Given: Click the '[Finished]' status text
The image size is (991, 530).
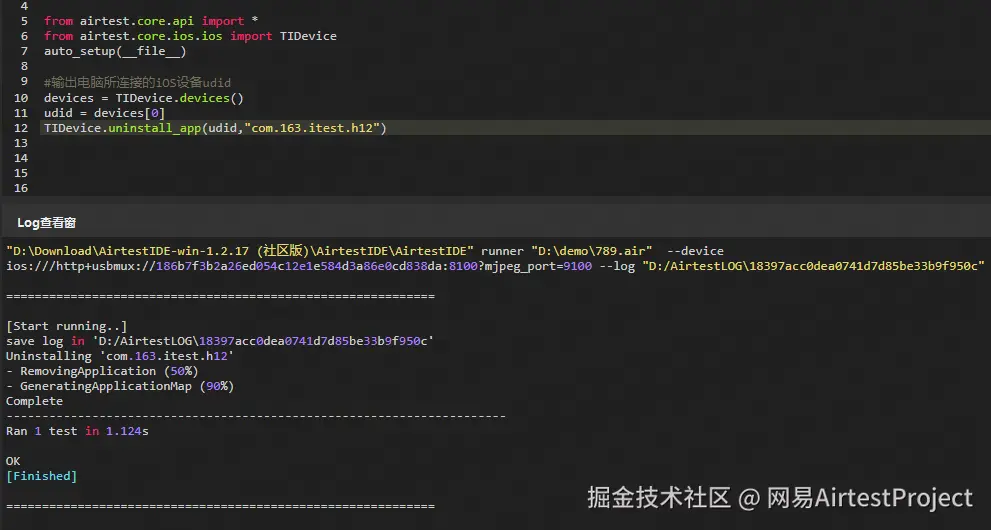Looking at the screenshot, I should coord(42,476).
